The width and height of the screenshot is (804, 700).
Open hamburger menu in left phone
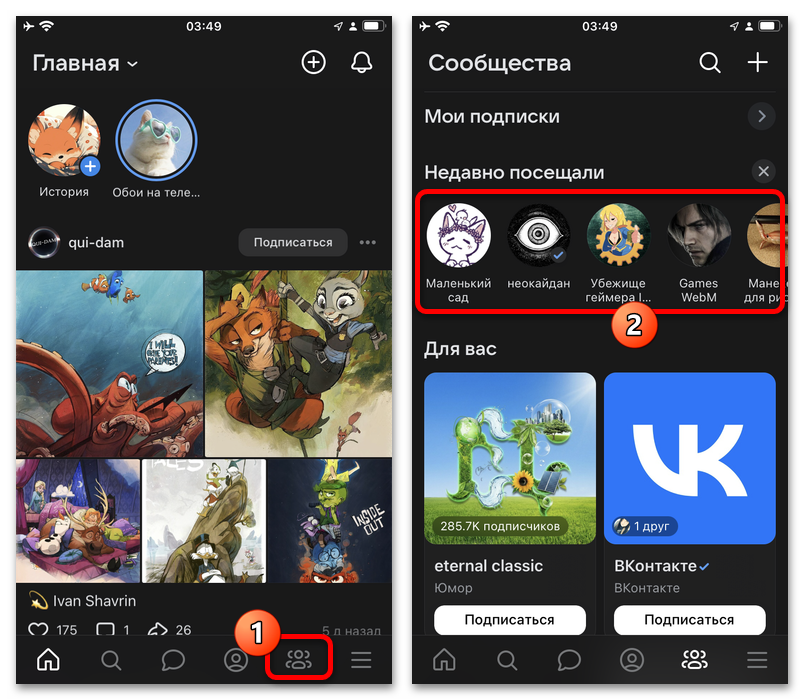[361, 660]
